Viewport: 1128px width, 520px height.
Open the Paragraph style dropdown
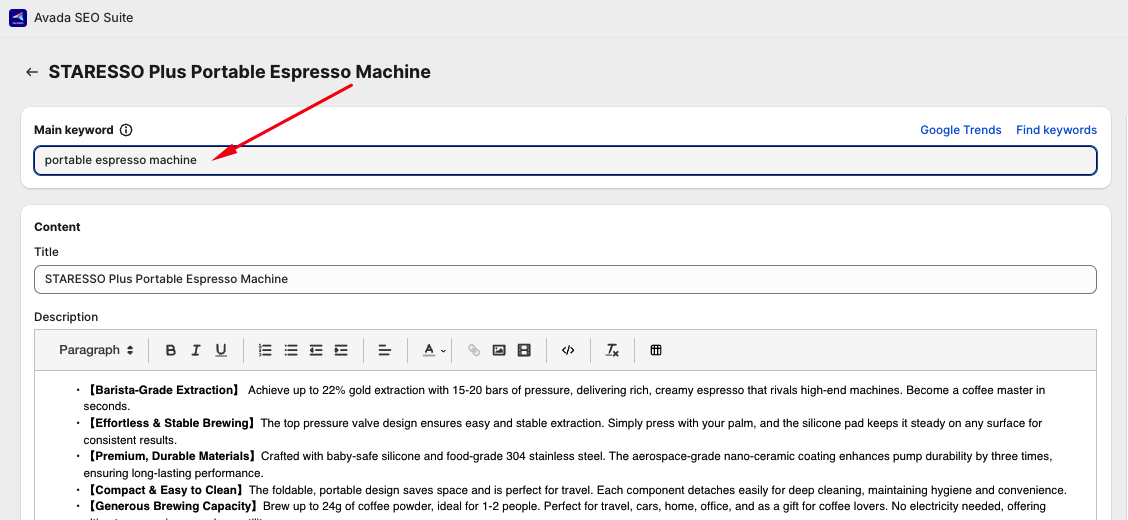(x=96, y=350)
